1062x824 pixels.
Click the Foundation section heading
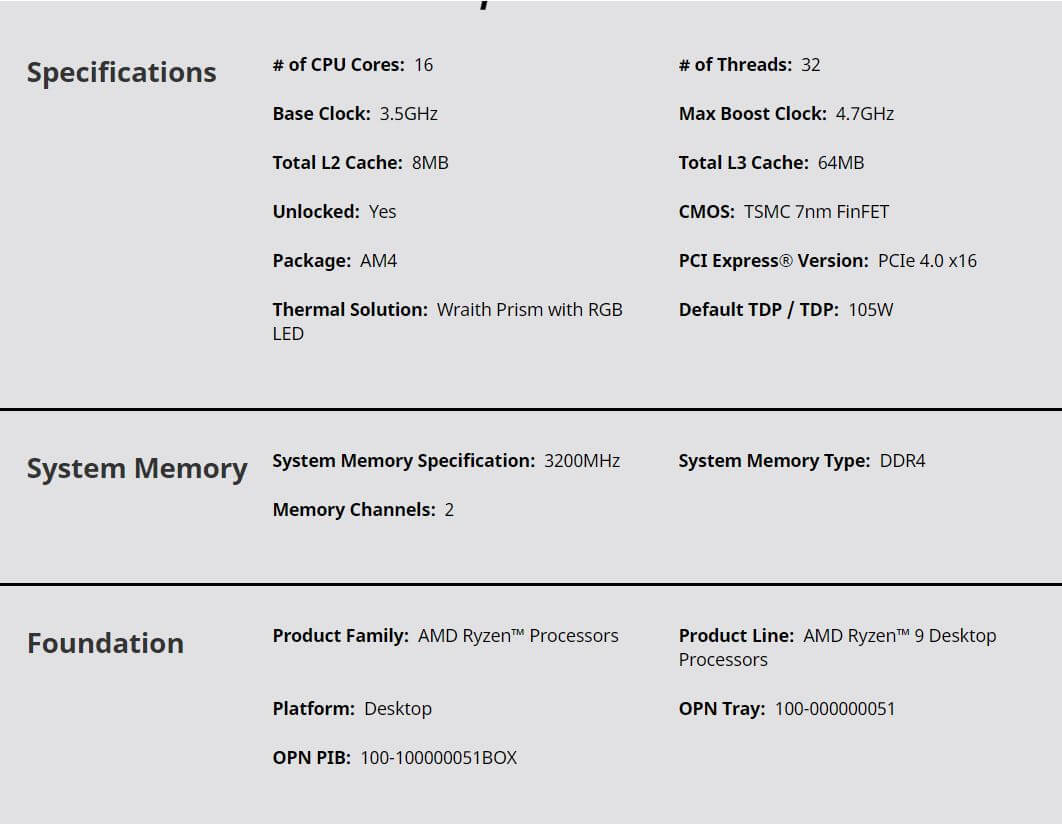coord(105,643)
